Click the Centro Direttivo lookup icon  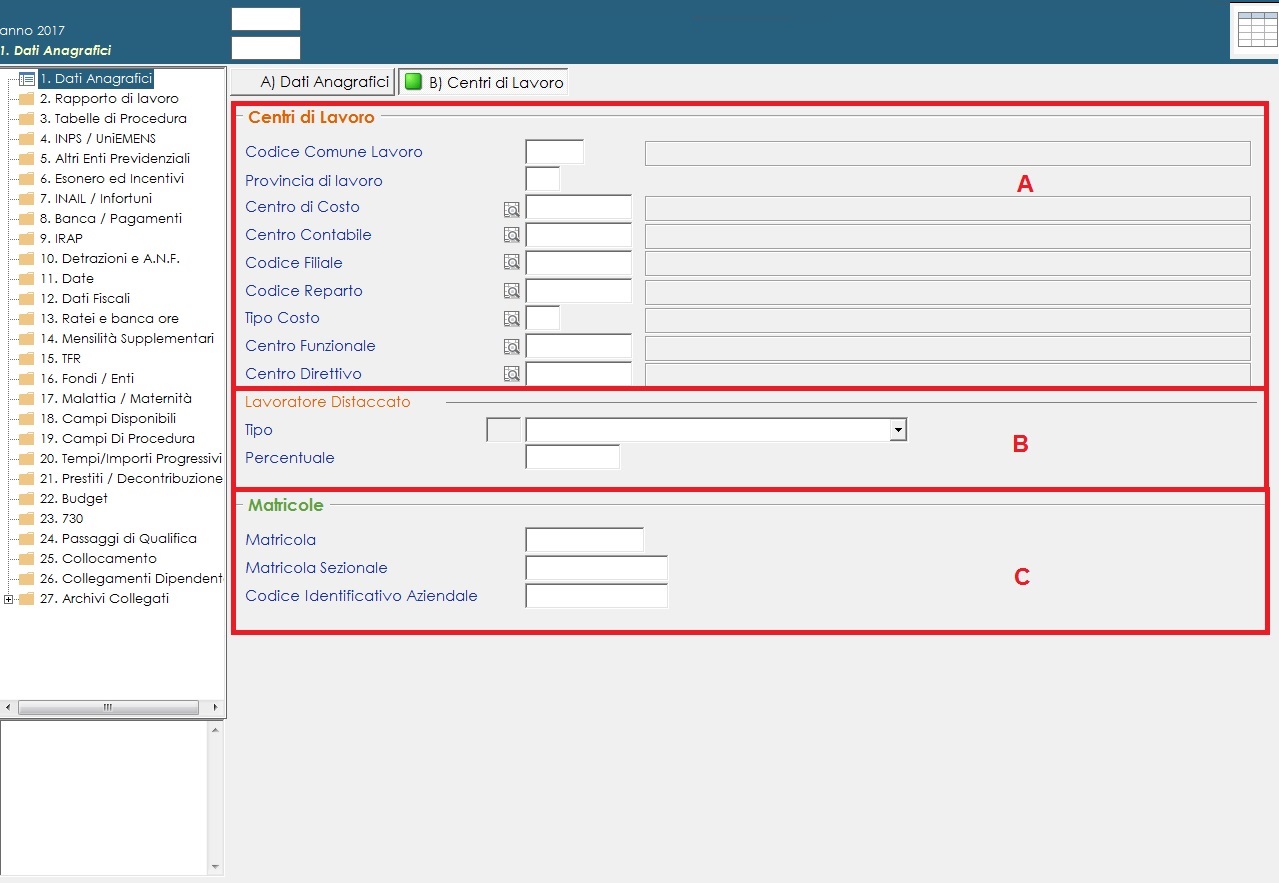pos(511,374)
